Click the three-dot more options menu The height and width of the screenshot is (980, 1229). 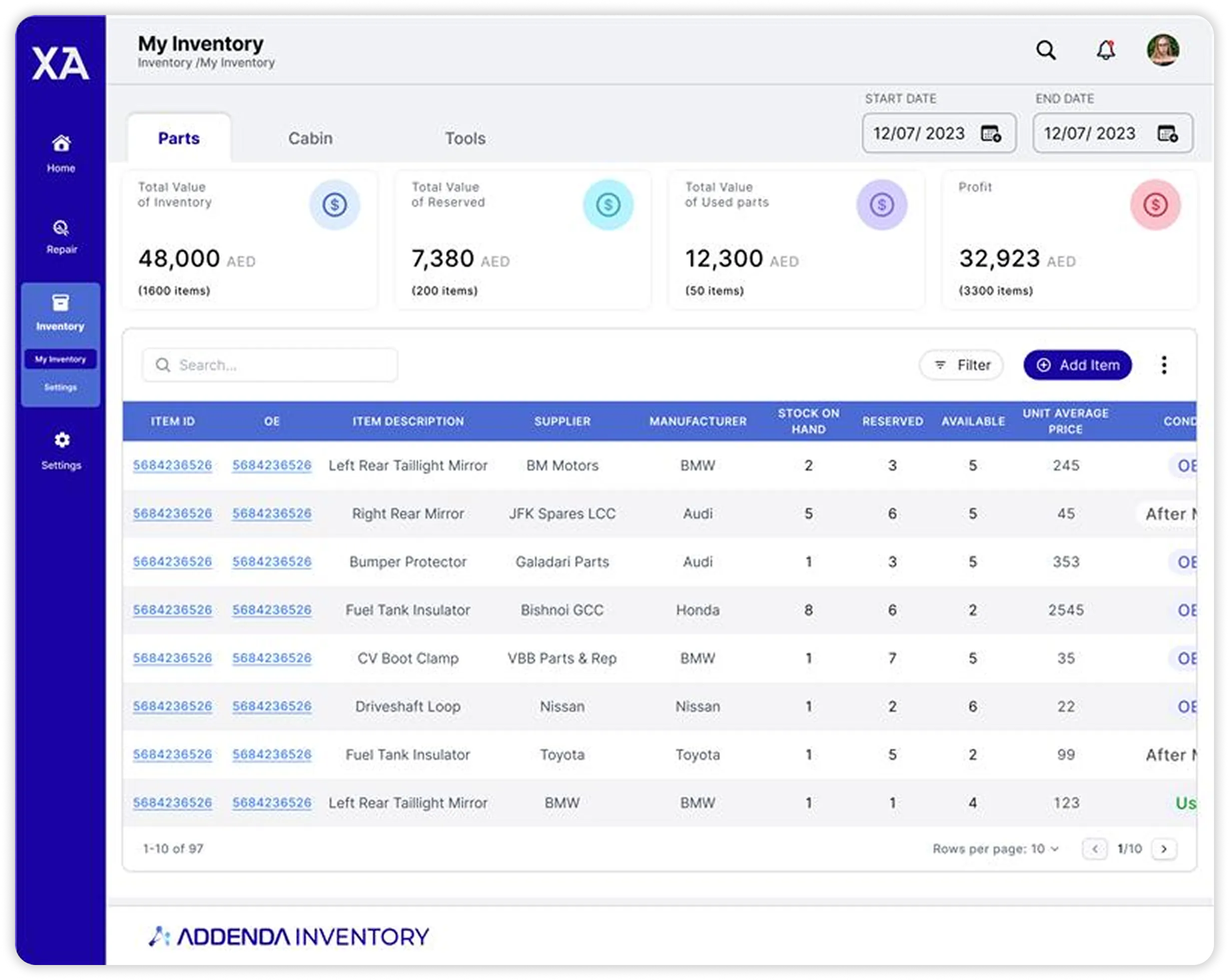coord(1164,365)
